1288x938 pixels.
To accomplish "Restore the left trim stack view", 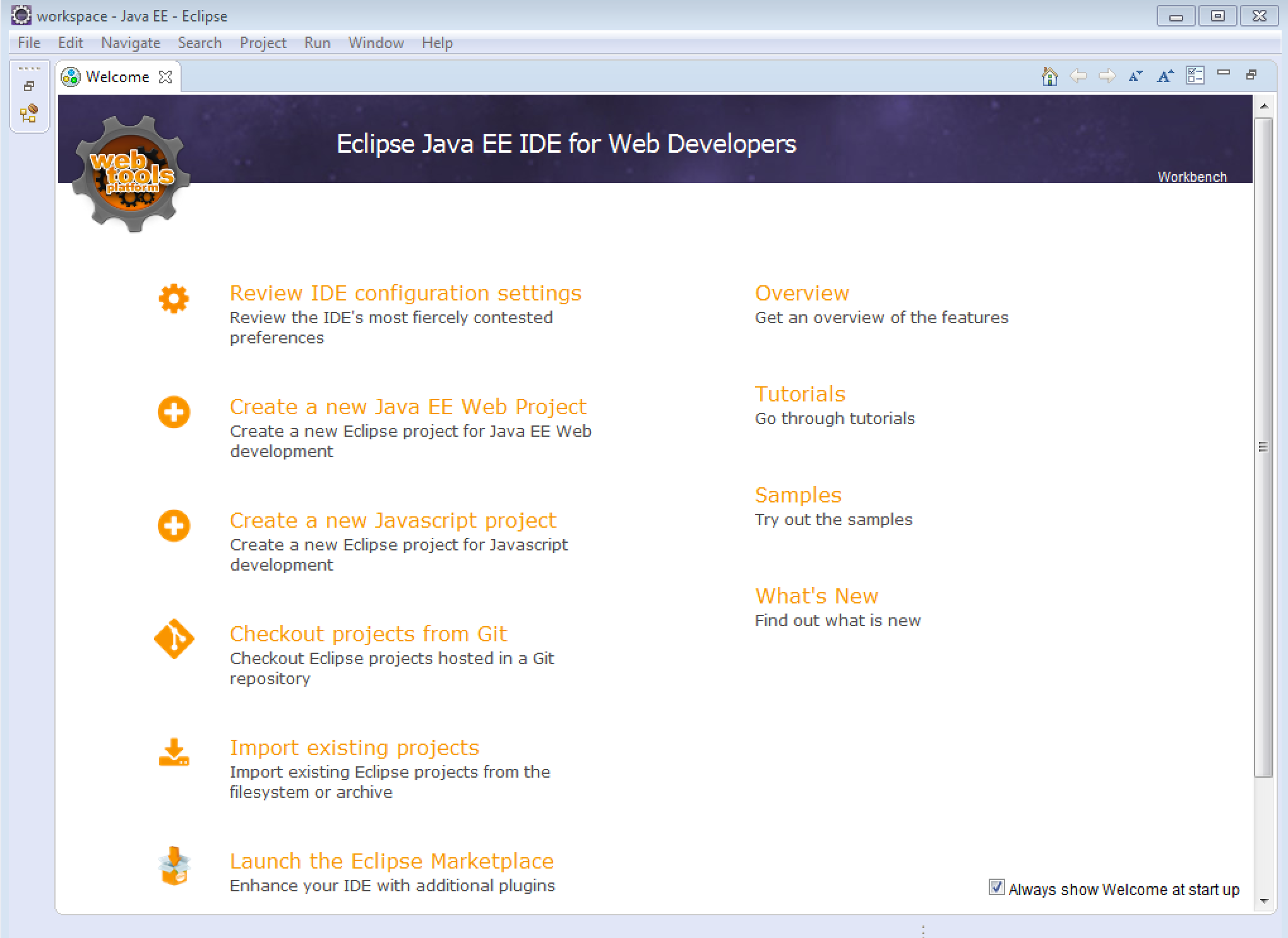I will coord(29,86).
